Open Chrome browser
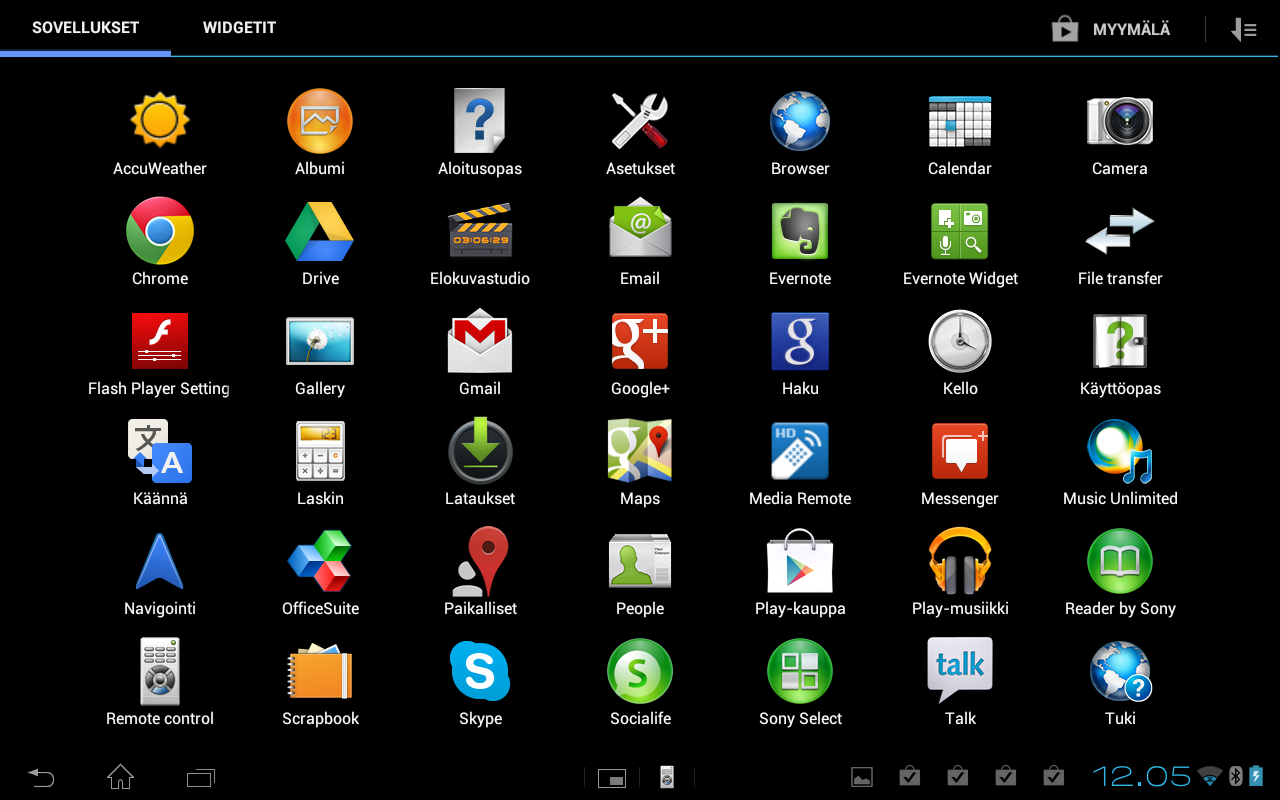1280x800 pixels. [160, 231]
